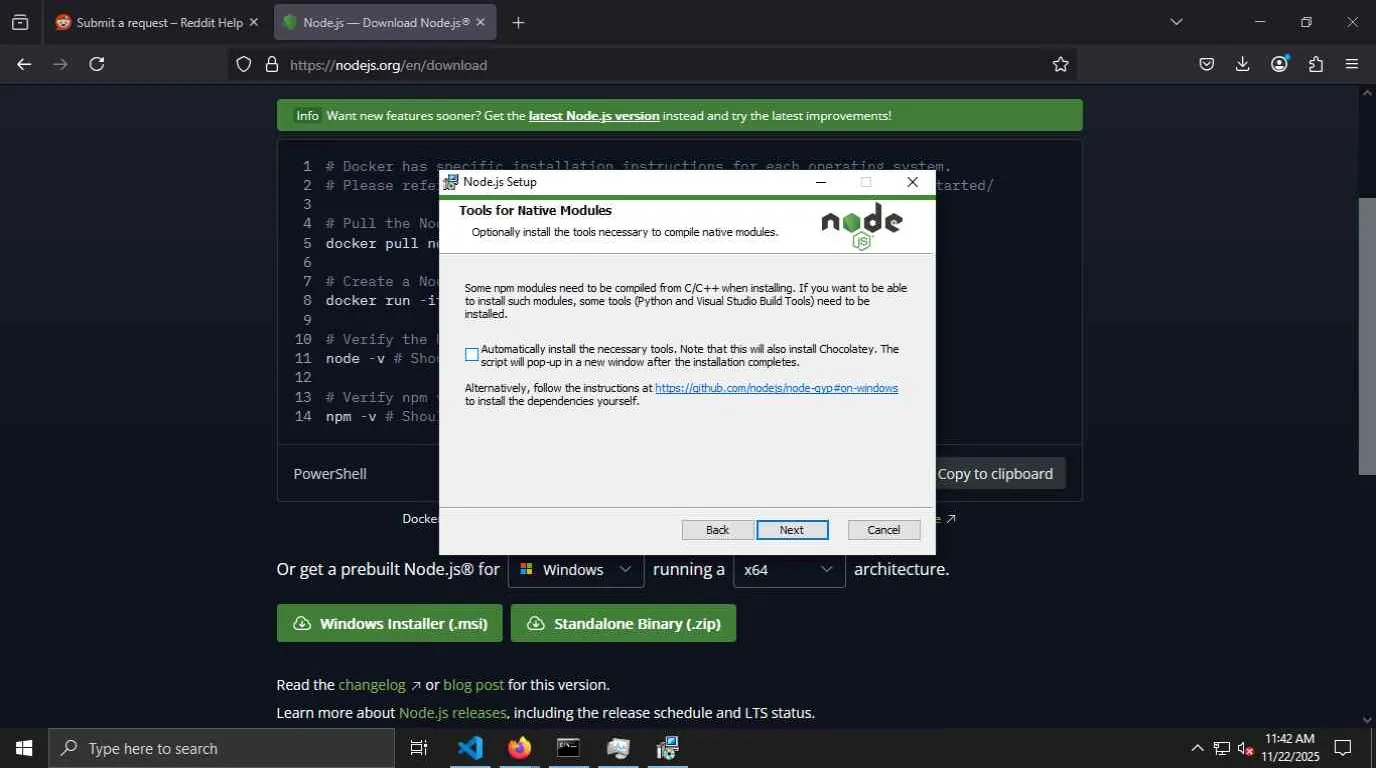Download the Windows Installer (.msi)

389,623
